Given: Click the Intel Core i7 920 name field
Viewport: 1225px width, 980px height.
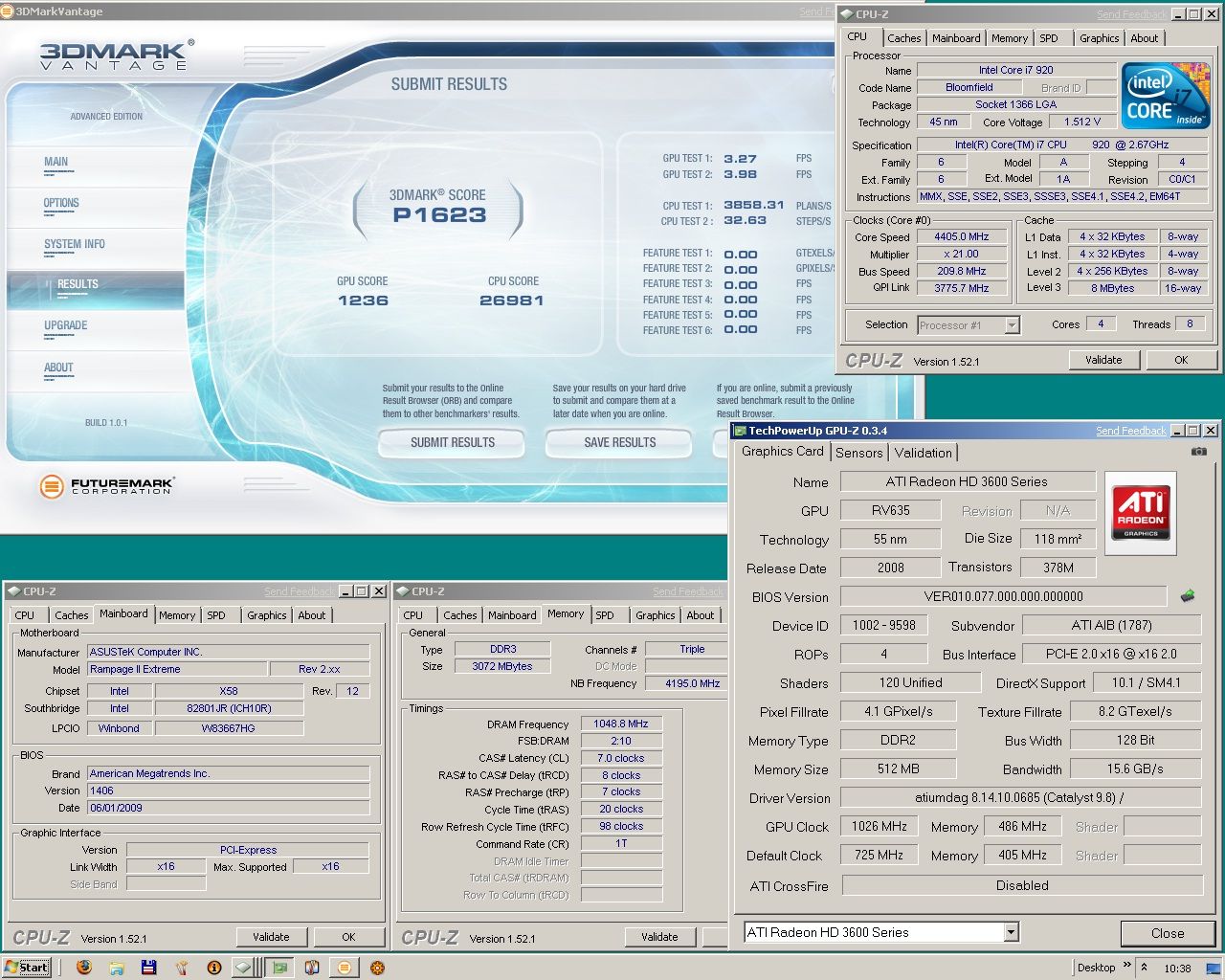Looking at the screenshot, I should (x=1015, y=70).
